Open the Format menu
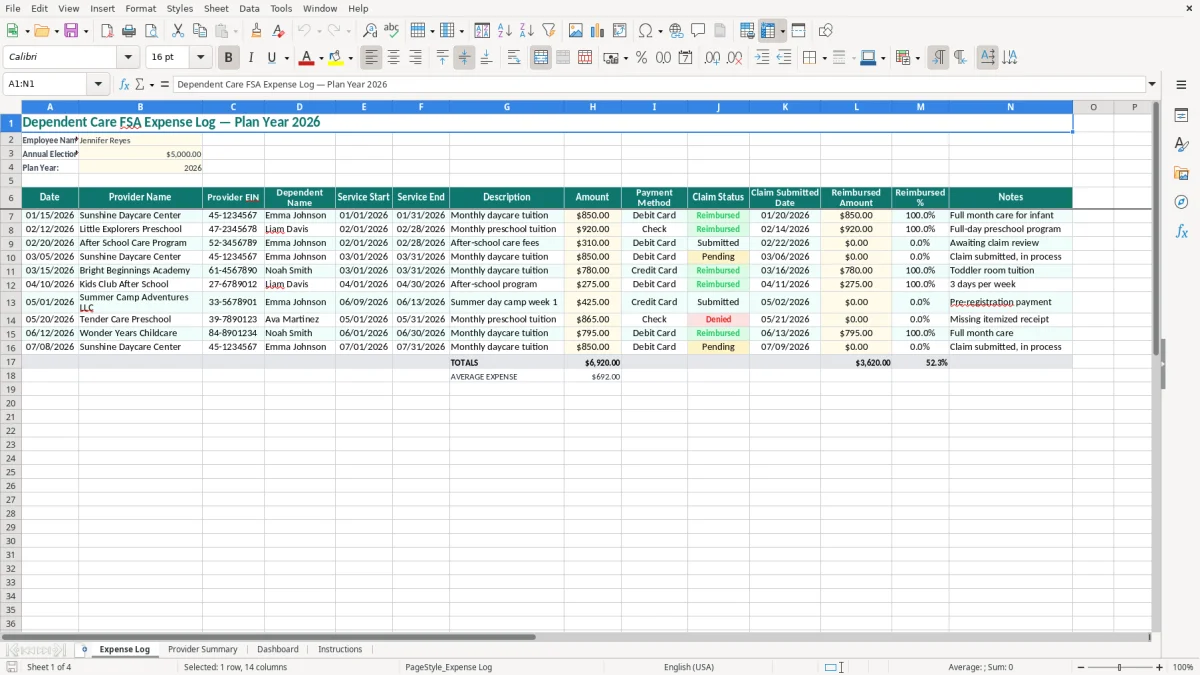The image size is (1200, 675). tap(141, 8)
